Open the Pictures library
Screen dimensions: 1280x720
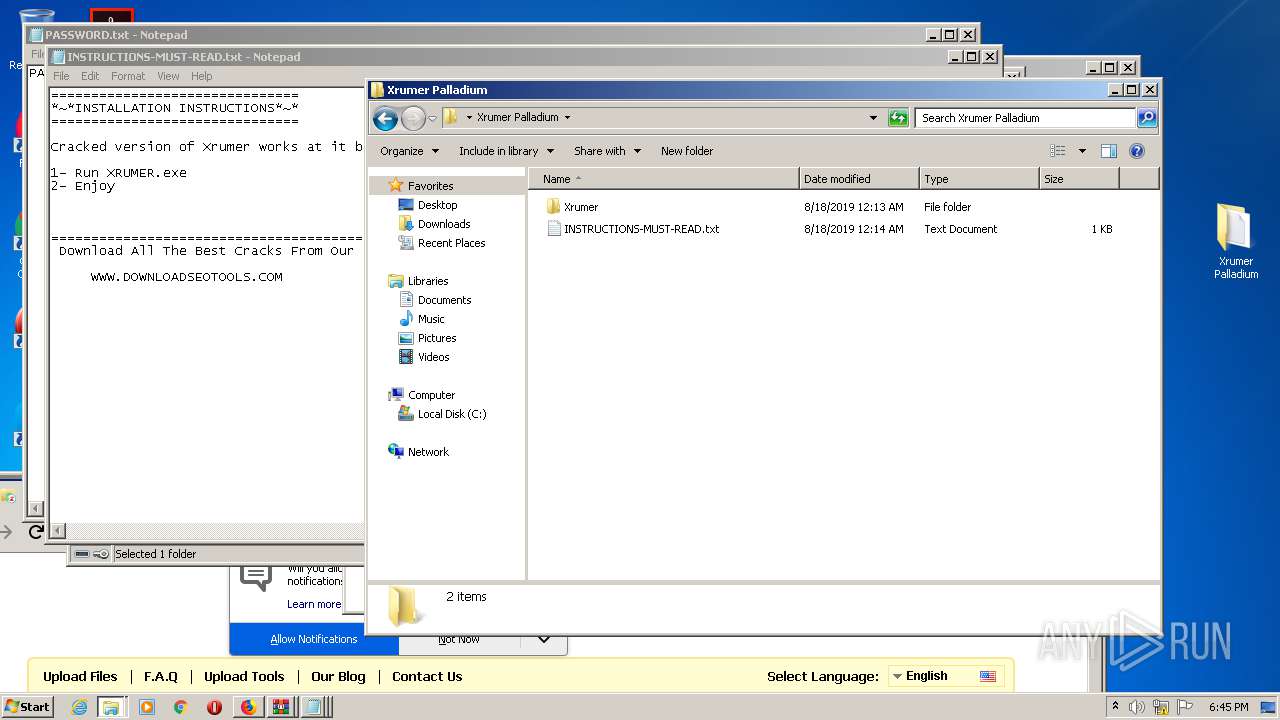pos(437,338)
